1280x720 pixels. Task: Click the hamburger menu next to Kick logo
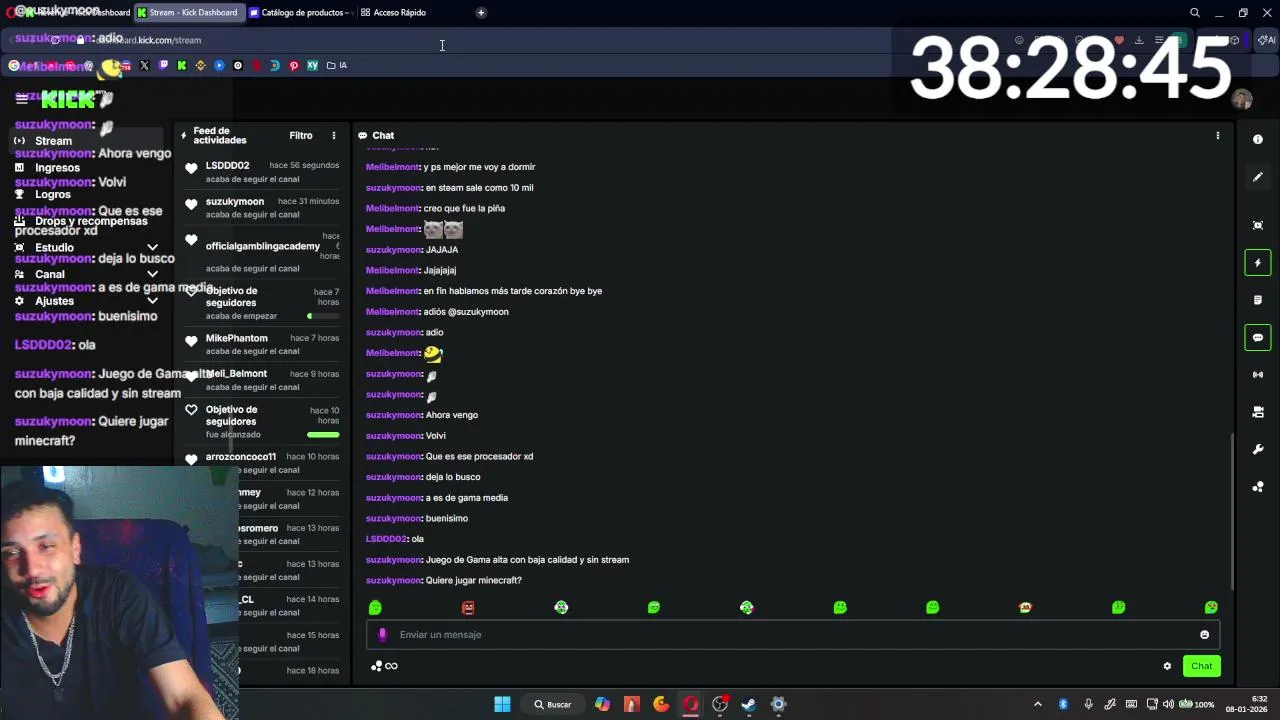[22, 99]
